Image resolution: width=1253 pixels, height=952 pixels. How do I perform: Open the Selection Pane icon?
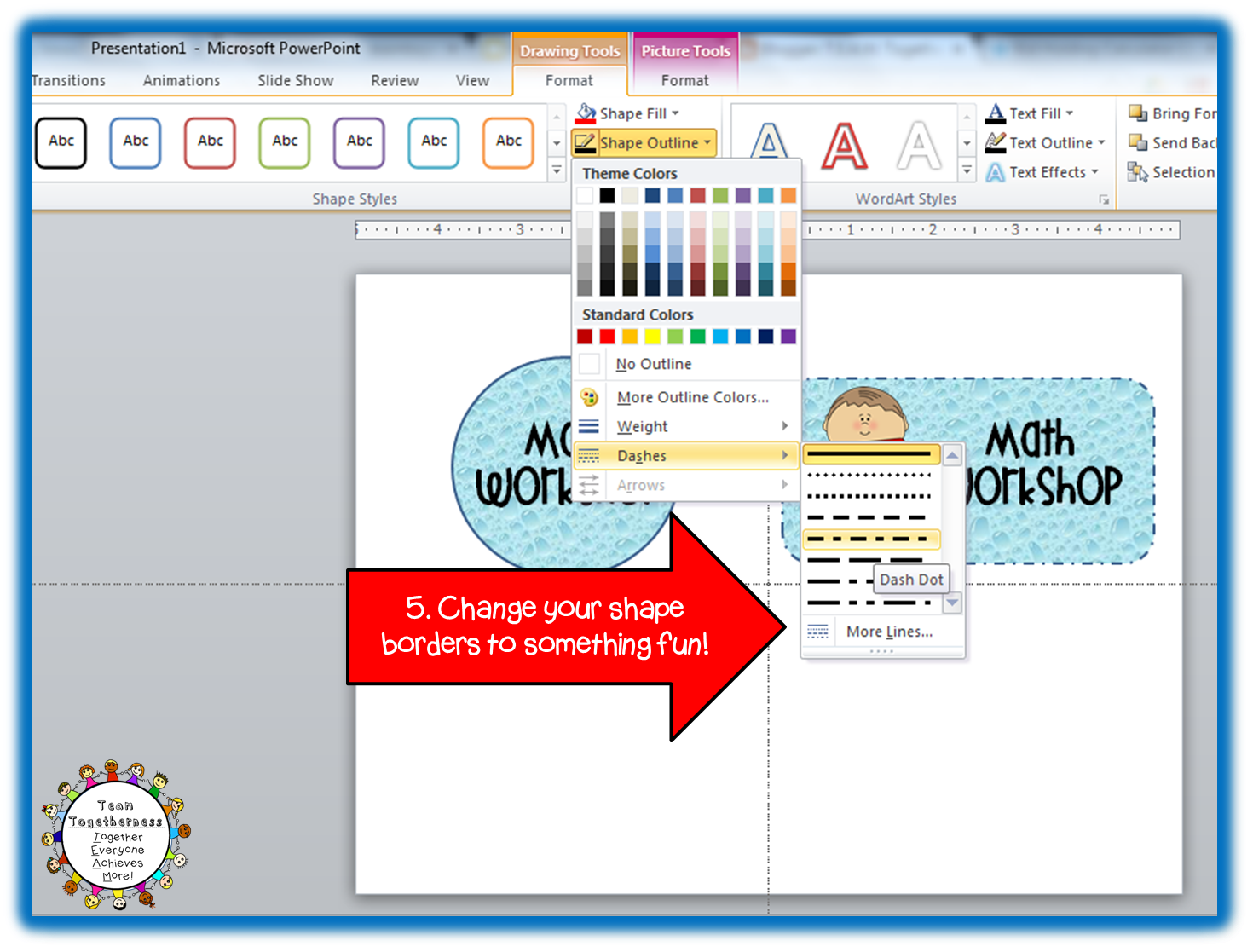tap(1138, 172)
